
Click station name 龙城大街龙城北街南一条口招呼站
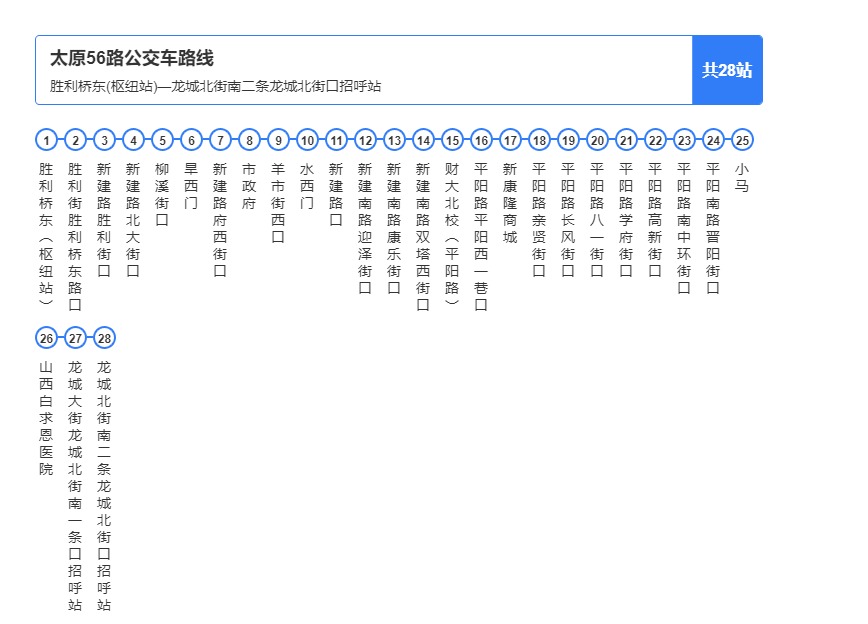pyautogui.click(x=75, y=486)
